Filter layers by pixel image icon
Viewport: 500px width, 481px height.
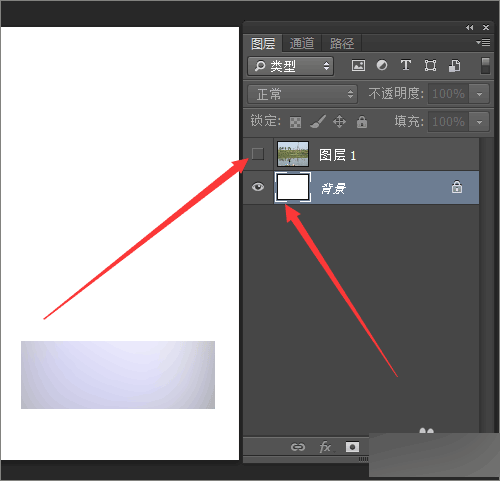click(x=358, y=65)
